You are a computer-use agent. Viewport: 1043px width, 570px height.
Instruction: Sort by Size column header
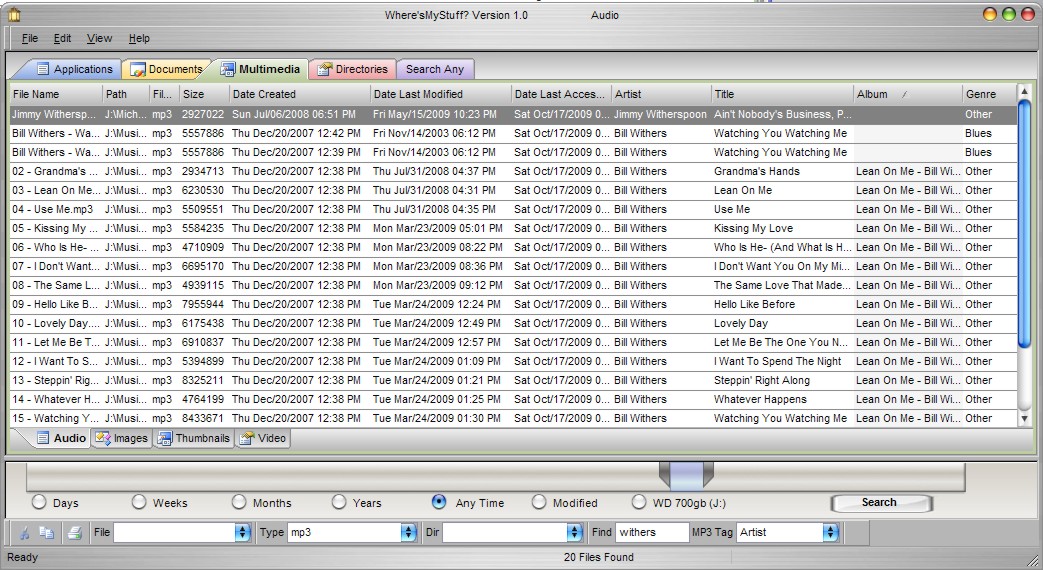tap(204, 94)
